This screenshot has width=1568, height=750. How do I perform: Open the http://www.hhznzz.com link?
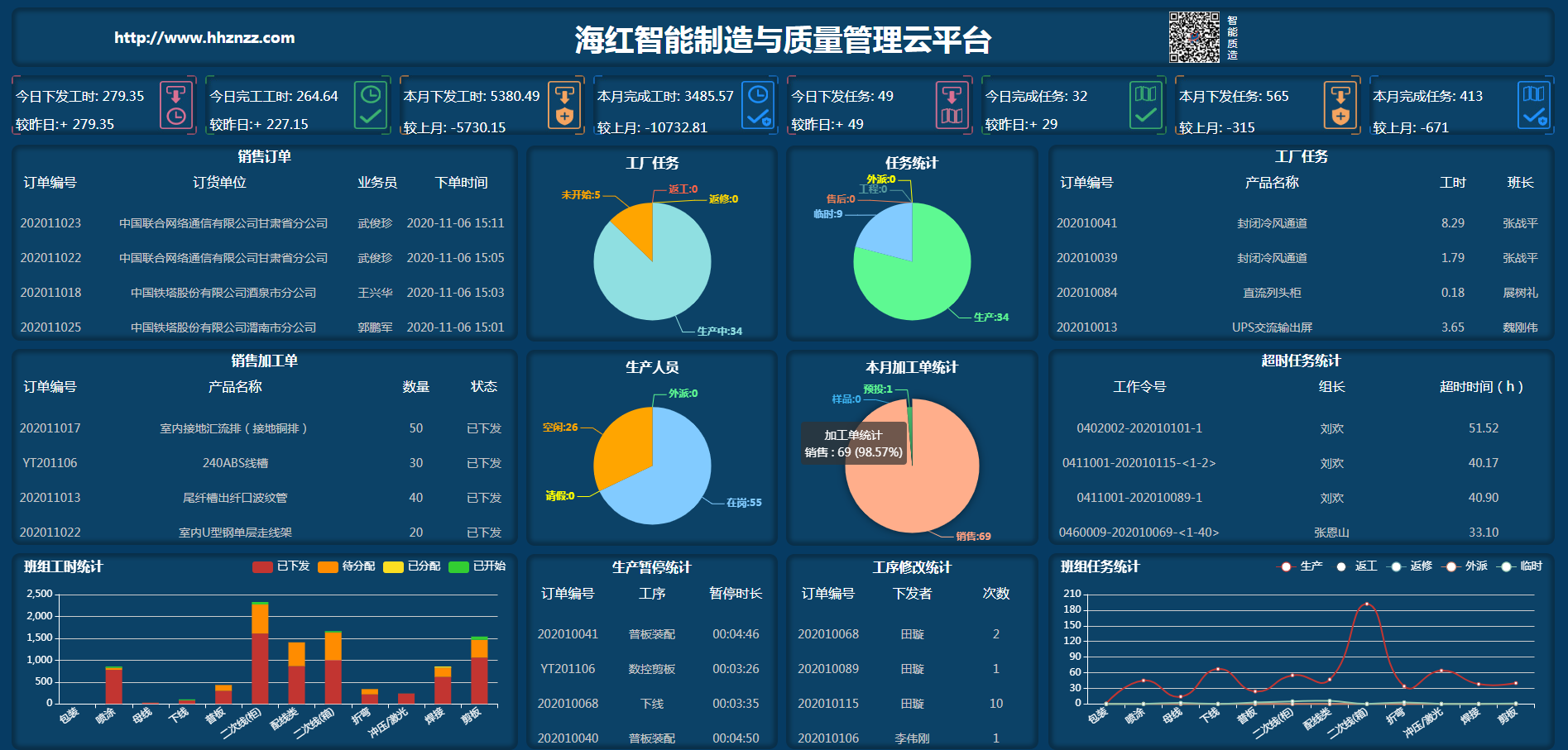pos(204,38)
